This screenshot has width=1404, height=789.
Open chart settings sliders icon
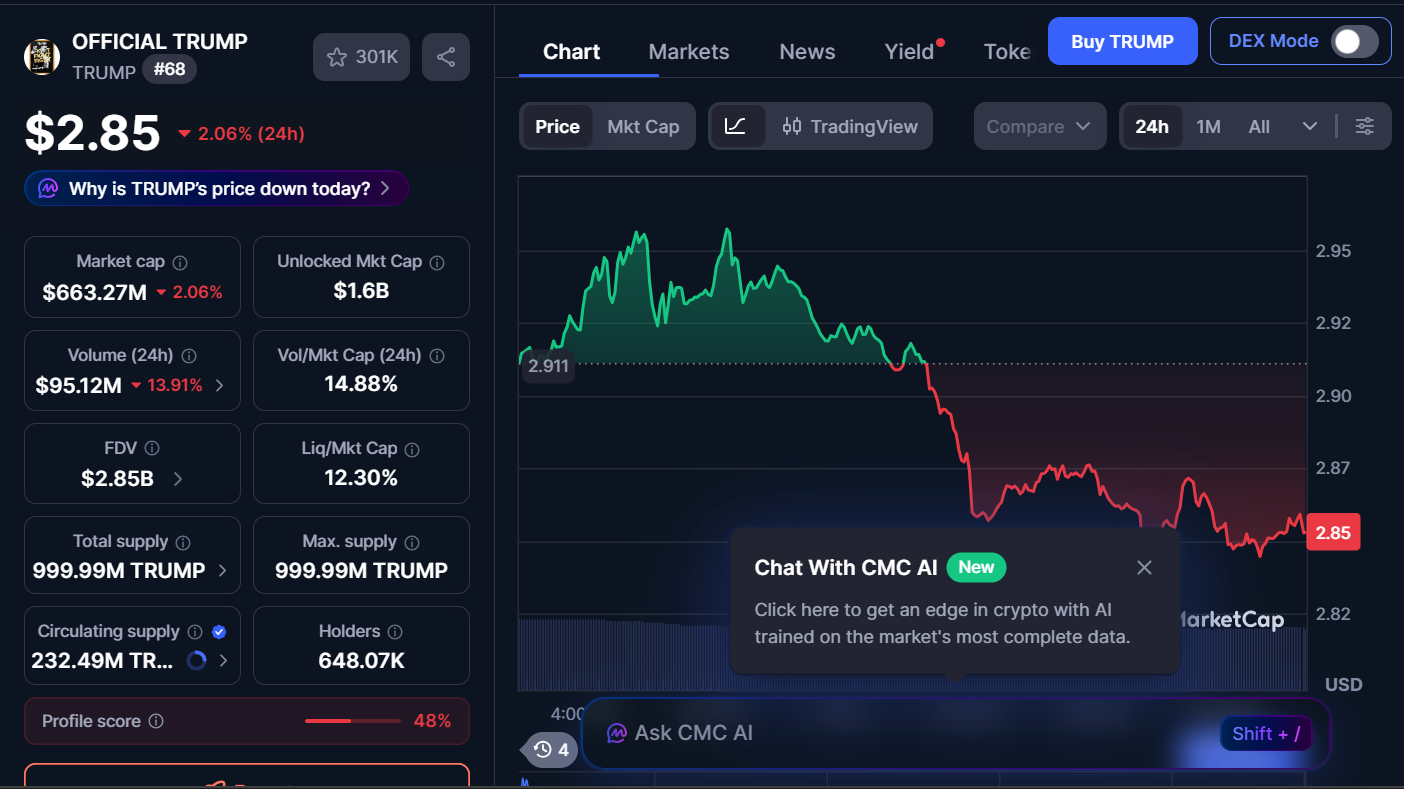point(1364,126)
